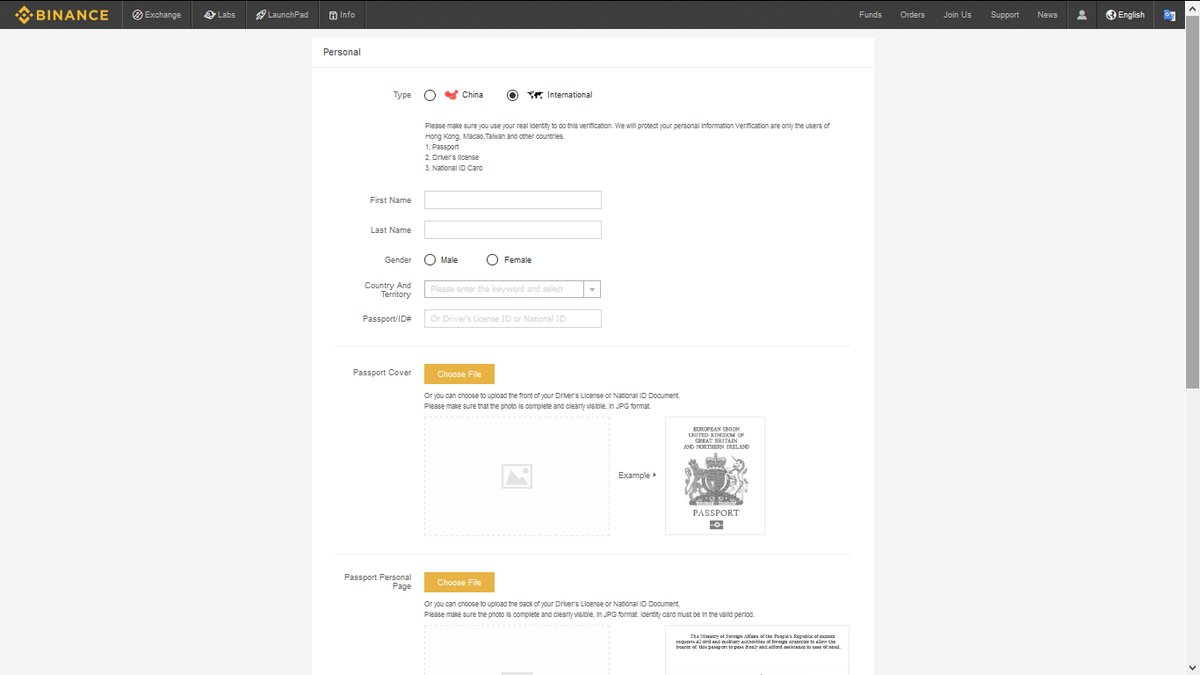Go to the LaunchPad menu item
Screen dimensions: 1200x675
point(281,15)
